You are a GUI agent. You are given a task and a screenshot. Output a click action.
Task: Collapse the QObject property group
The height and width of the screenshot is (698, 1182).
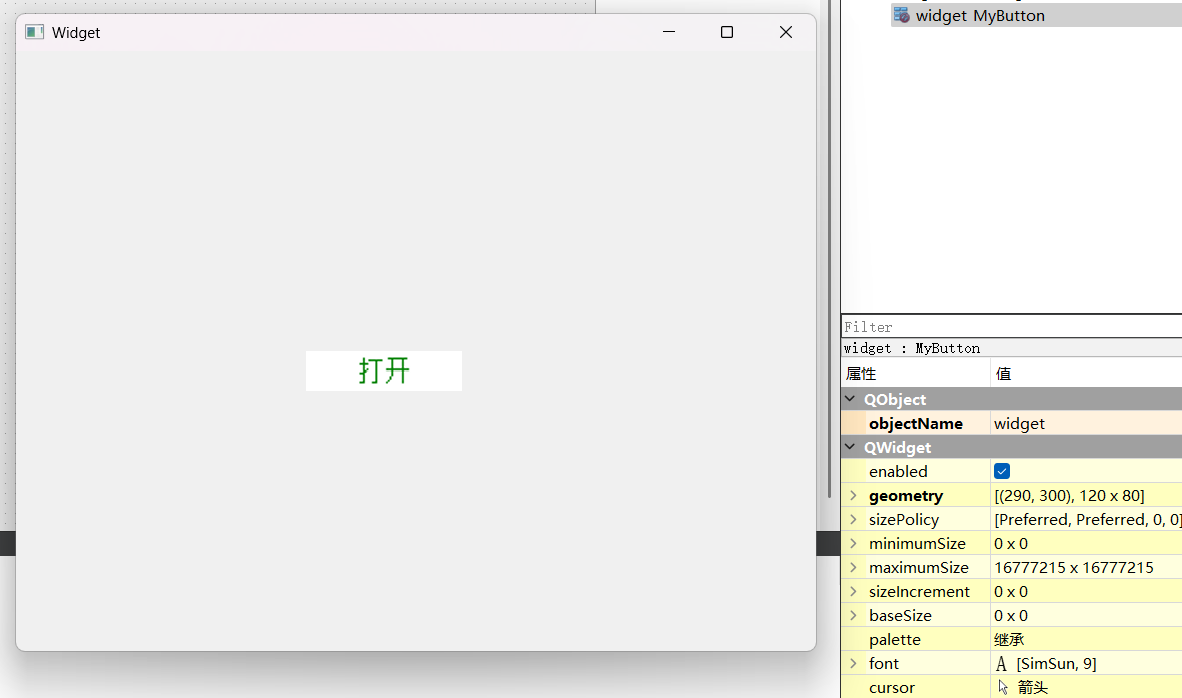pos(850,399)
